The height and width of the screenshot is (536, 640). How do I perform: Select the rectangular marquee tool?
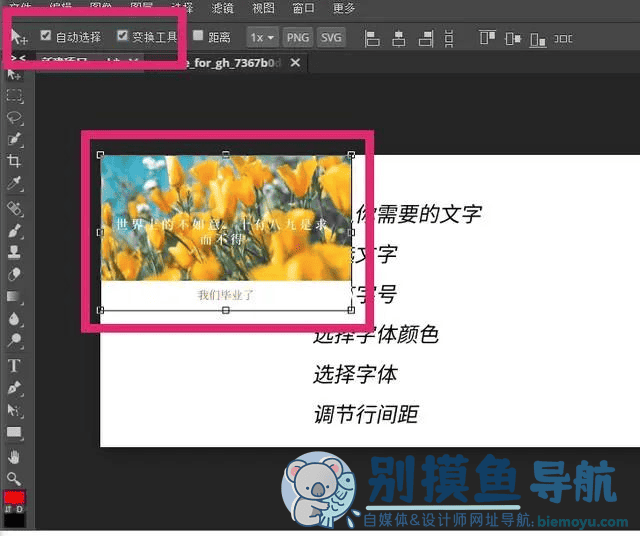[x=15, y=96]
